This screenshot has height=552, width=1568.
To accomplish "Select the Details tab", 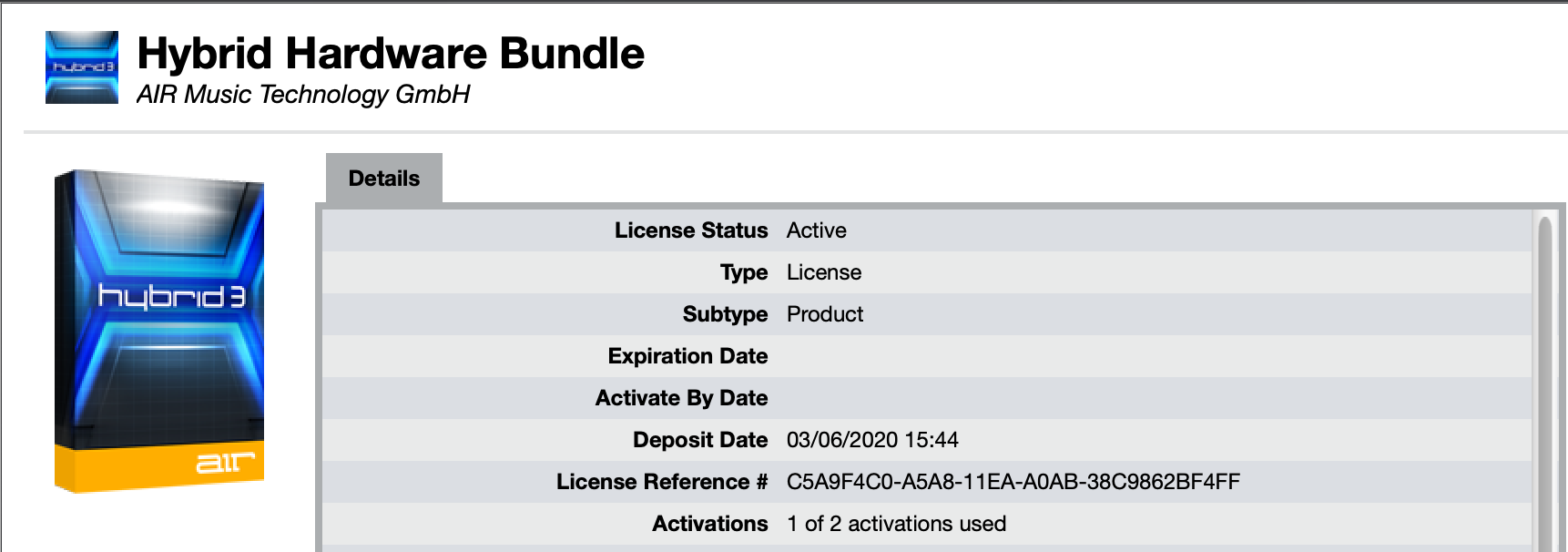I will pyautogui.click(x=384, y=179).
